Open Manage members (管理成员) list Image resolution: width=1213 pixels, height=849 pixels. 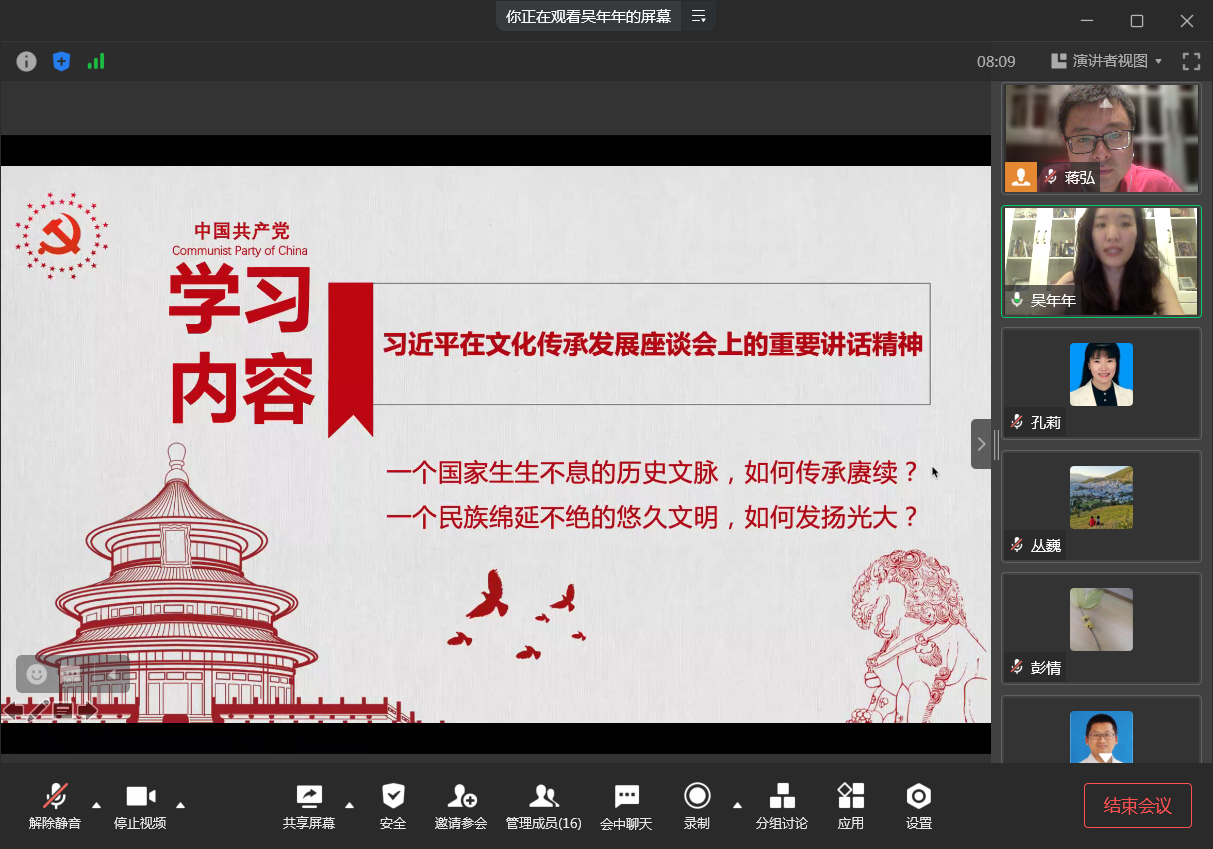coord(543,806)
